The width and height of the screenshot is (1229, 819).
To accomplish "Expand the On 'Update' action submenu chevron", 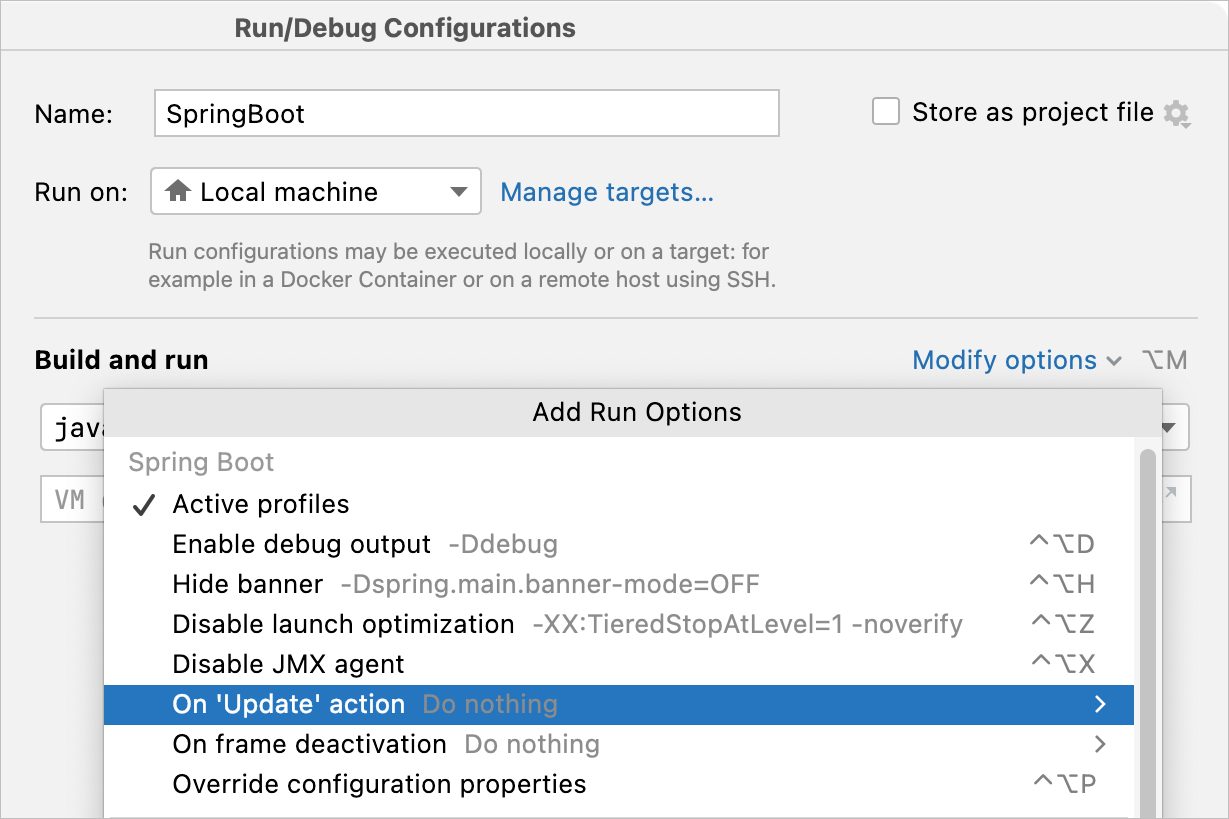I will [1100, 704].
